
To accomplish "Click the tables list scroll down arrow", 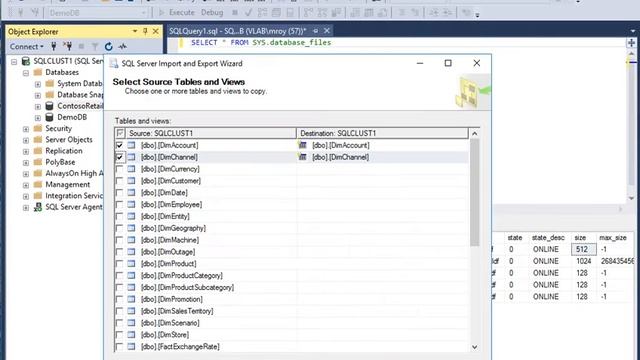I will click(474, 347).
